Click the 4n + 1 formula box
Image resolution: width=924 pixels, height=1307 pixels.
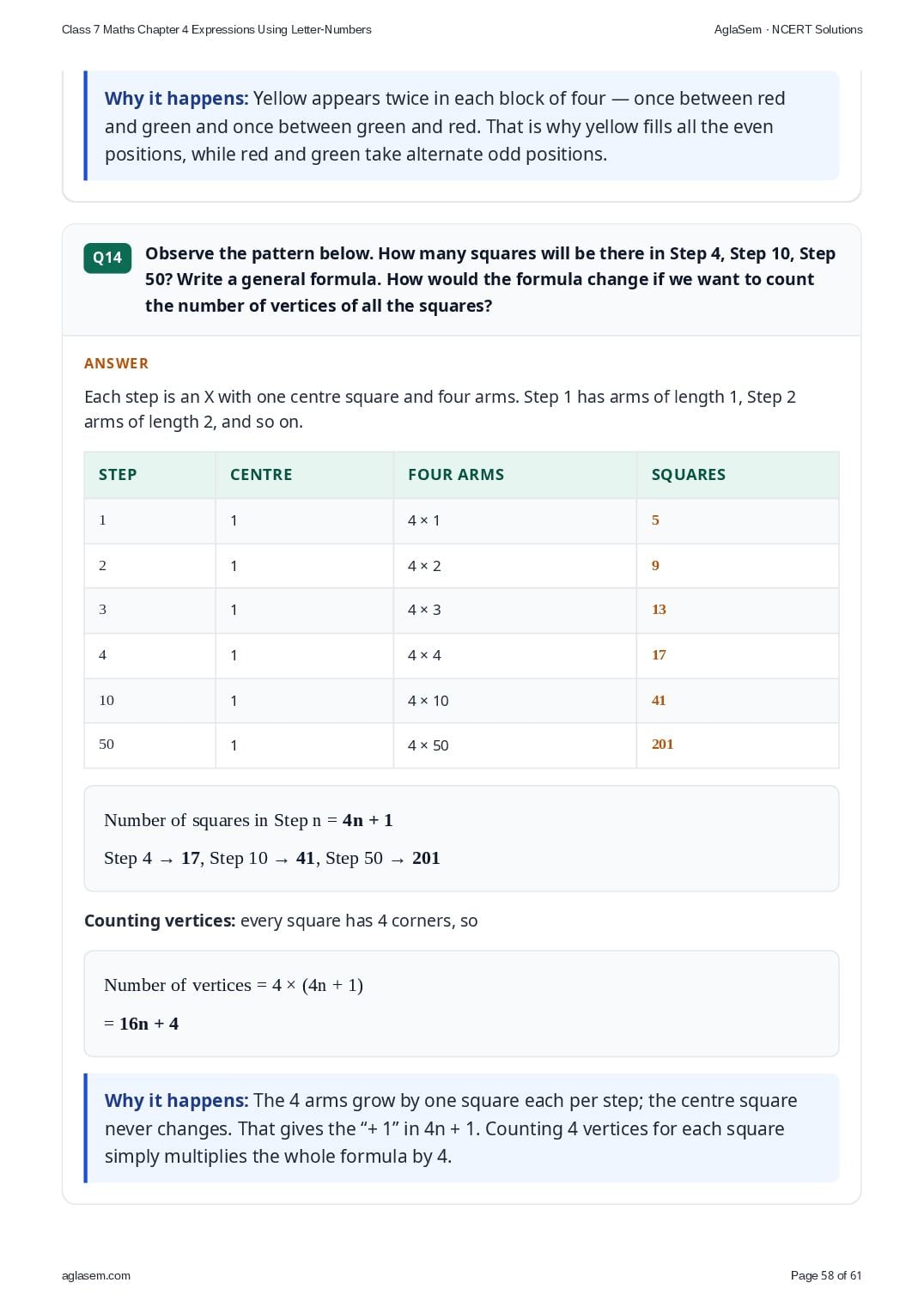461,839
